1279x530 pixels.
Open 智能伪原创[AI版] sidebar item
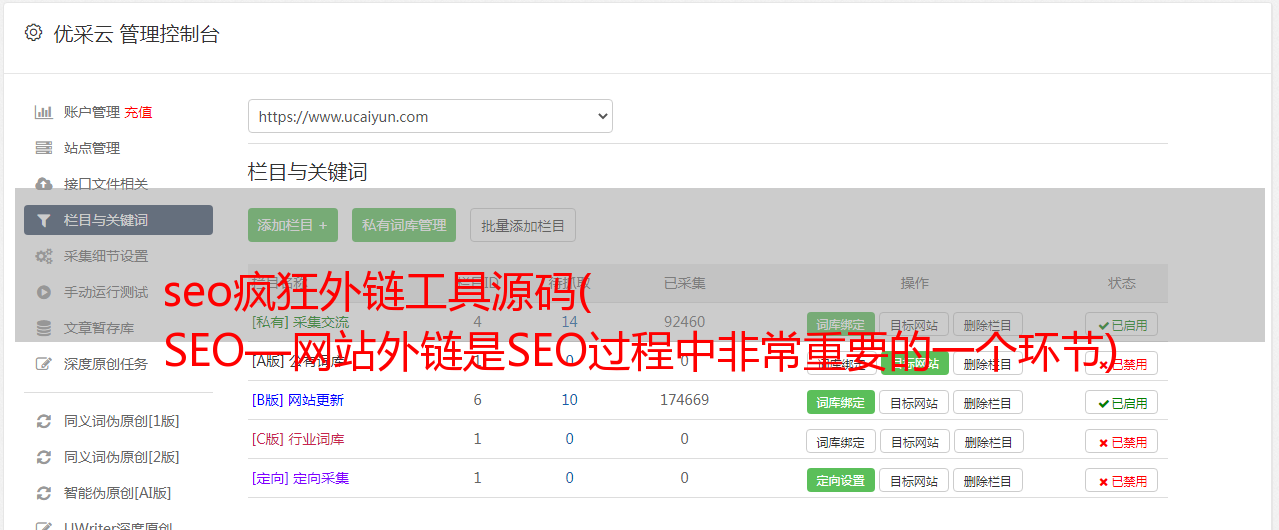pos(118,493)
